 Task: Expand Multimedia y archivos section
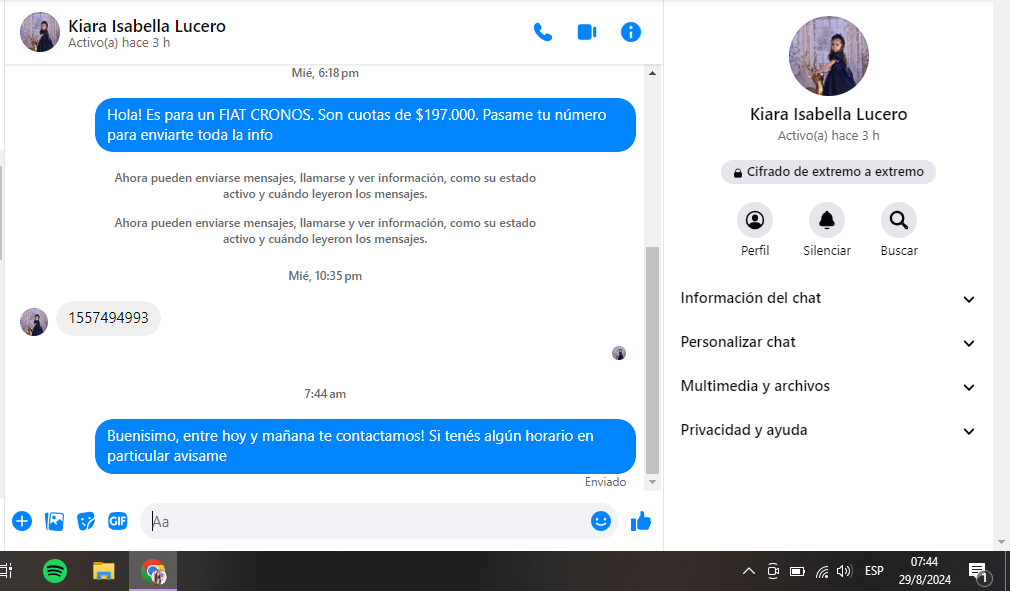click(827, 387)
